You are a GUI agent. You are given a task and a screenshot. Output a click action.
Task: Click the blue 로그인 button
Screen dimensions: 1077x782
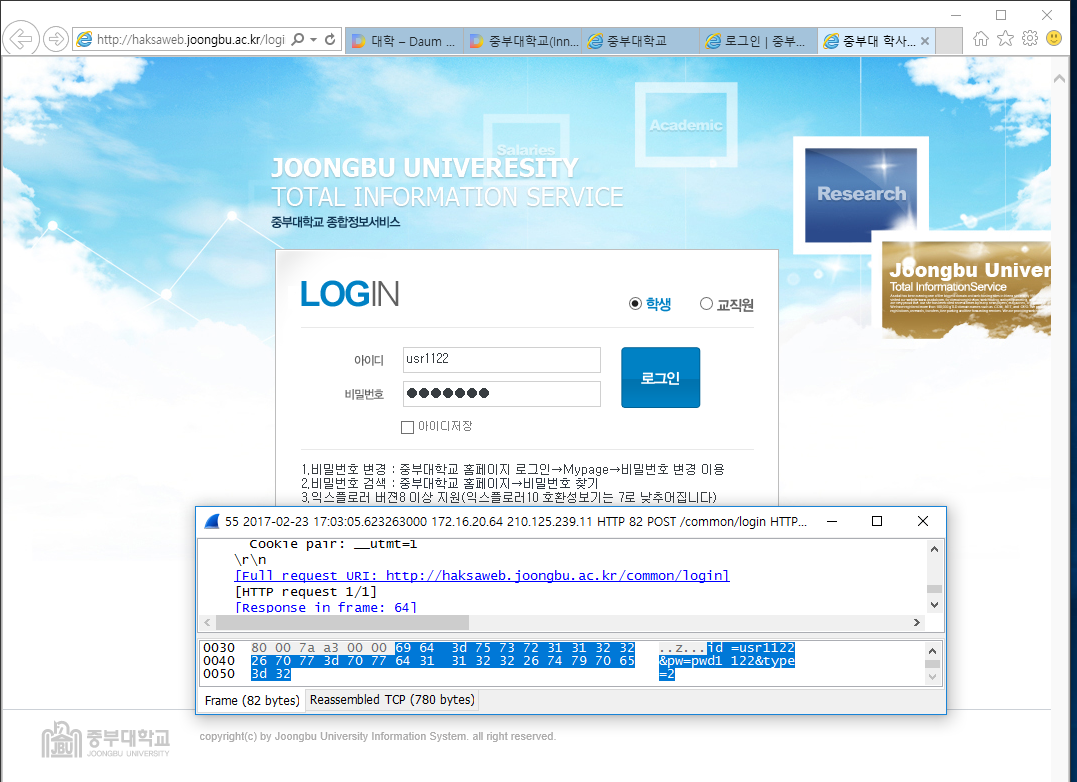[661, 378]
